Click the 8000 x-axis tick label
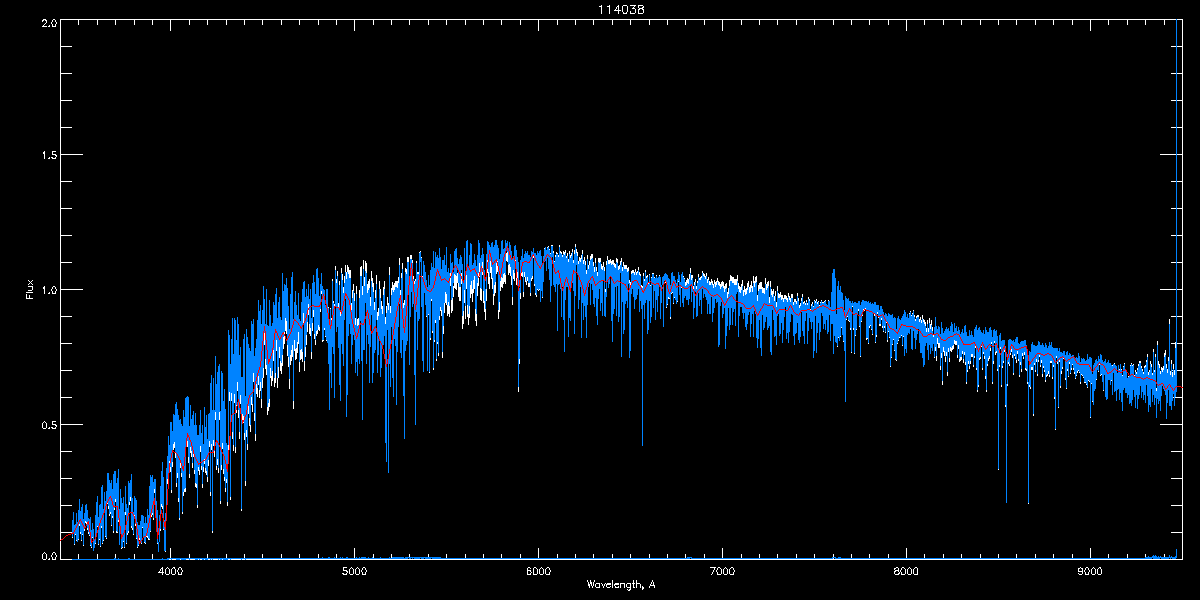The width and height of the screenshot is (1200, 600). point(906,572)
